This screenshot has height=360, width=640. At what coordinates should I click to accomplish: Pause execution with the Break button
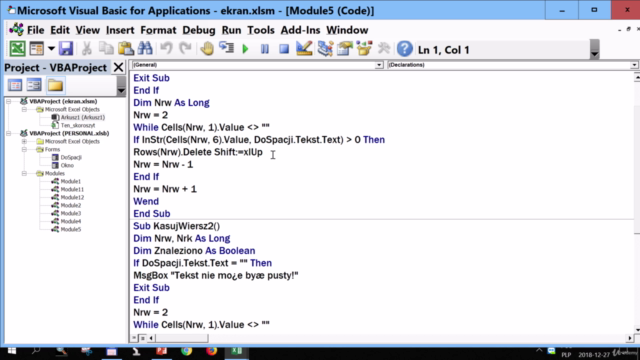pos(264,49)
